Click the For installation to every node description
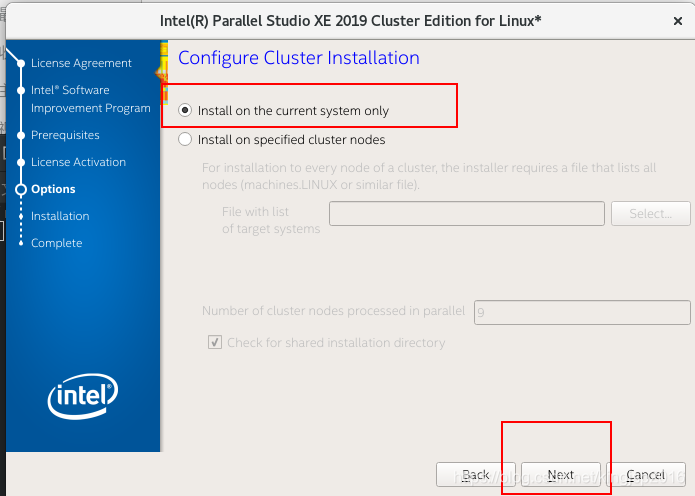695x496 pixels. tap(429, 176)
